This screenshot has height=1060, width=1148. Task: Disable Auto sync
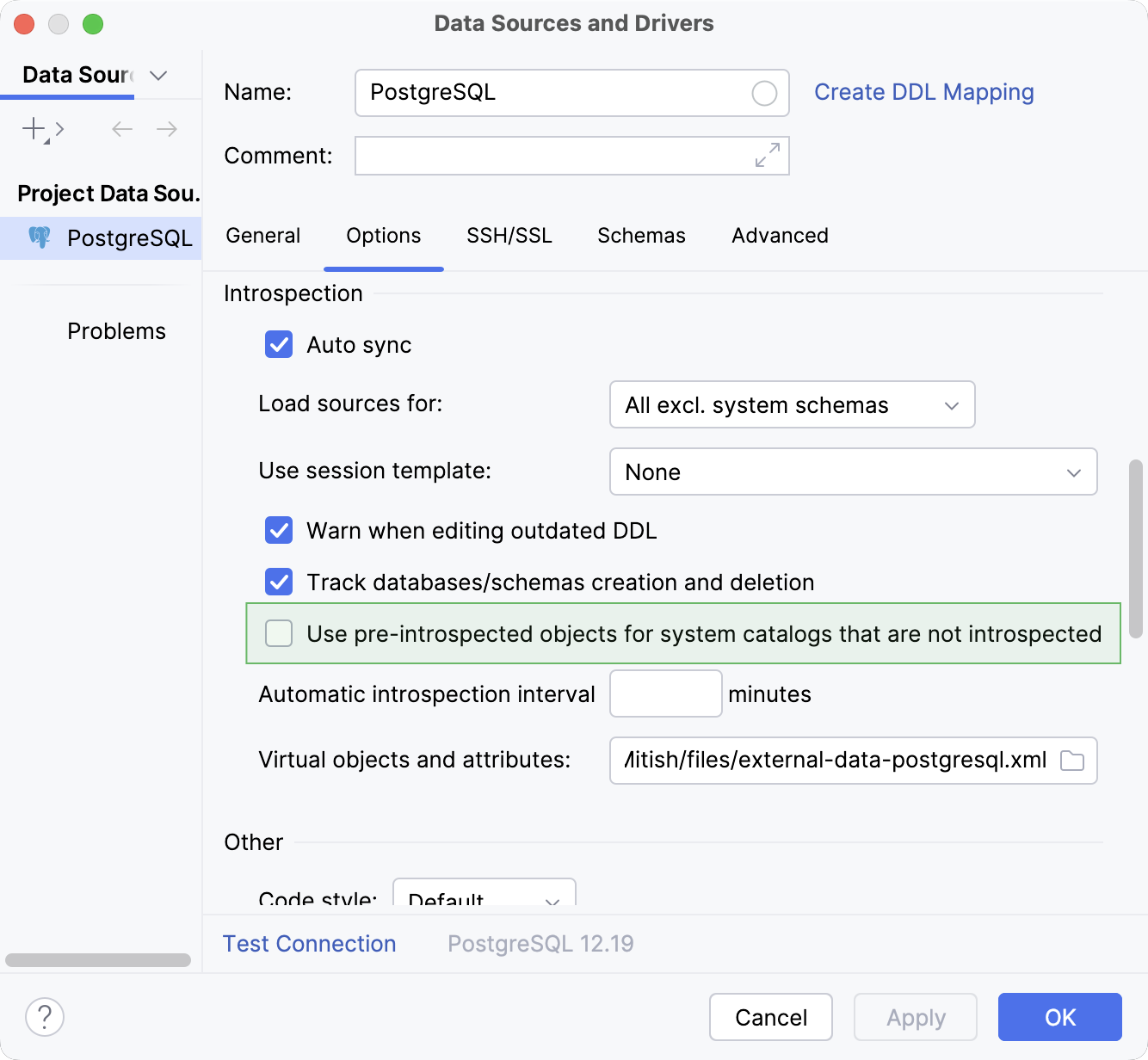point(279,344)
